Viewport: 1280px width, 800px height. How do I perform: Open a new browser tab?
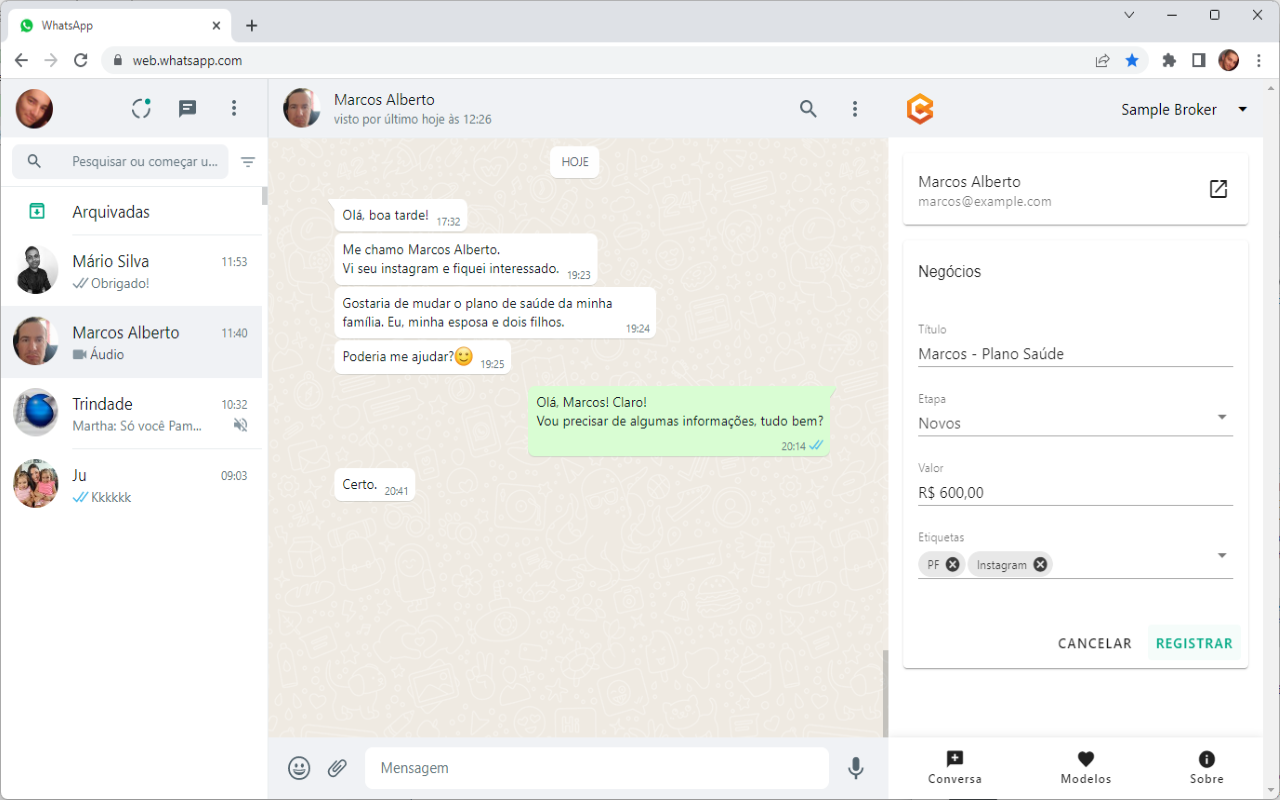point(251,26)
